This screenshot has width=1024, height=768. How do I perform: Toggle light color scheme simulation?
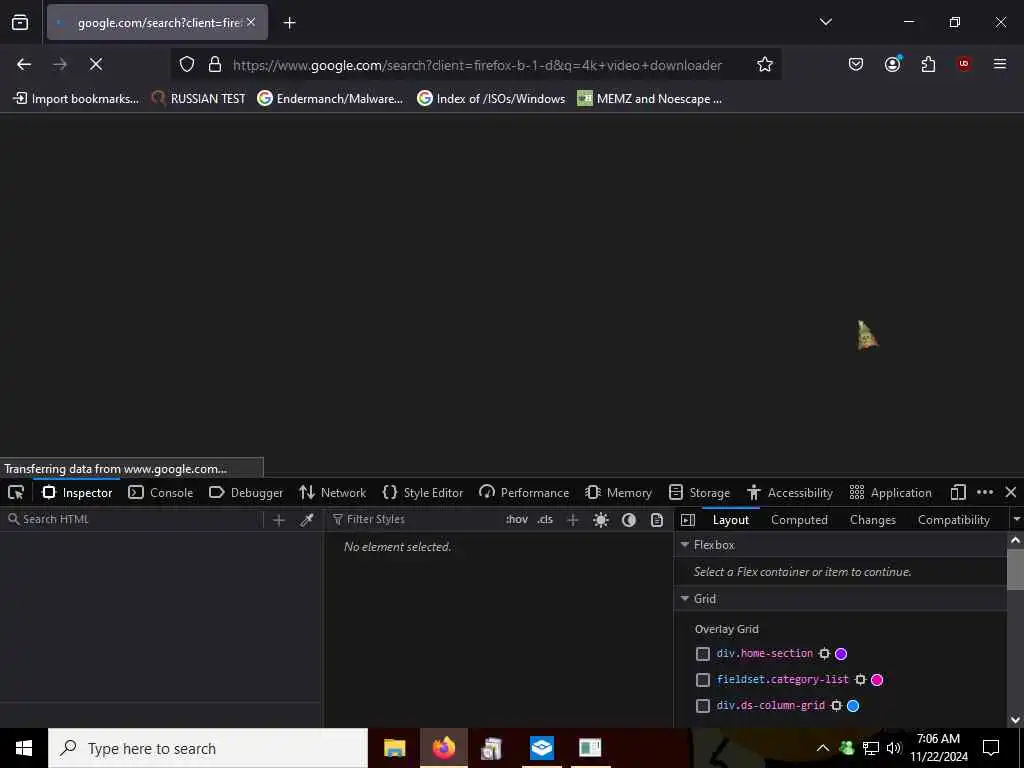[x=601, y=520]
